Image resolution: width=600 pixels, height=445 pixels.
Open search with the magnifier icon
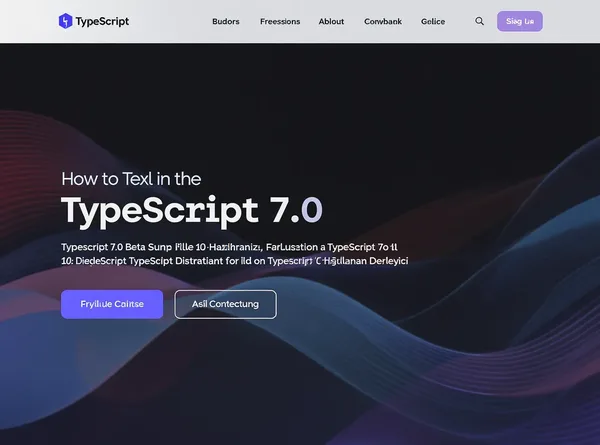tap(479, 21)
